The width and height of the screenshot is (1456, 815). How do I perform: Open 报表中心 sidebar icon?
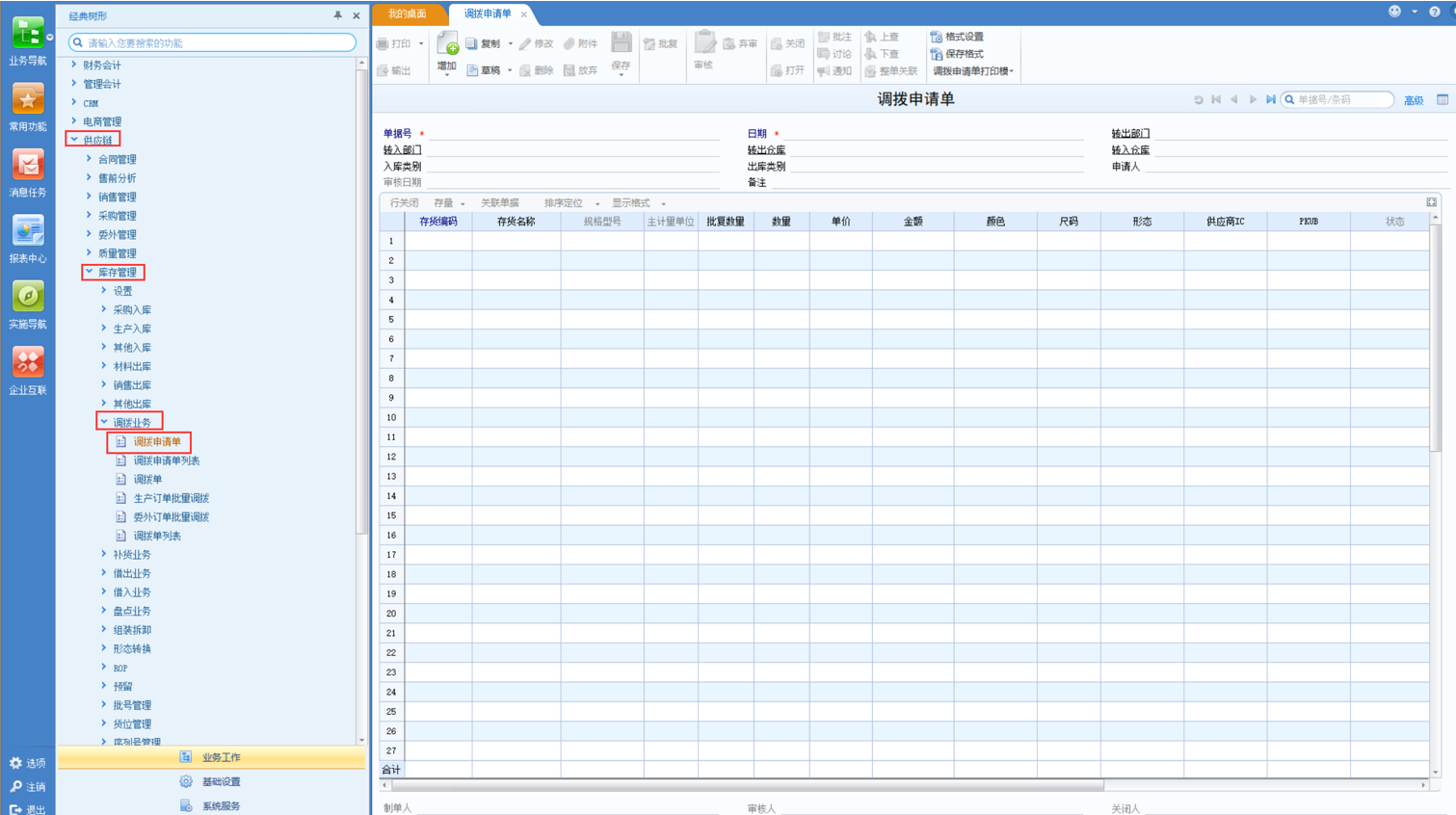[27, 231]
